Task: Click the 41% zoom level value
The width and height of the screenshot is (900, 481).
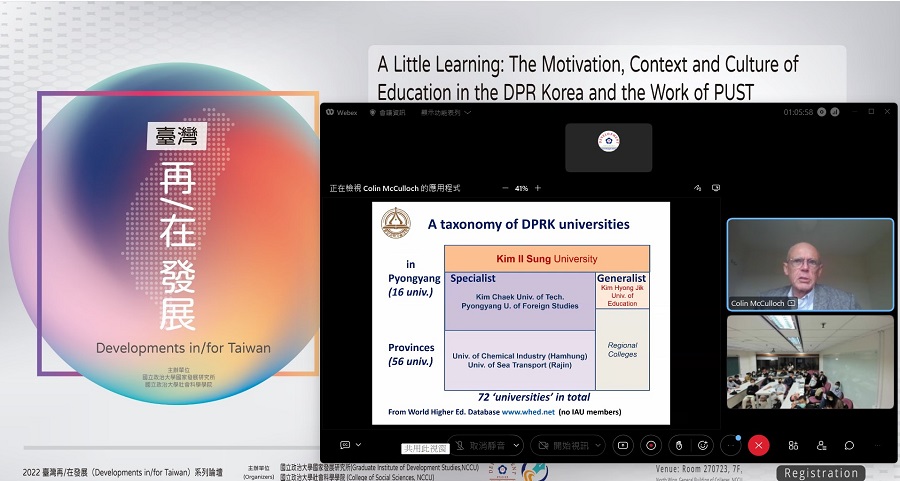Action: (x=521, y=188)
